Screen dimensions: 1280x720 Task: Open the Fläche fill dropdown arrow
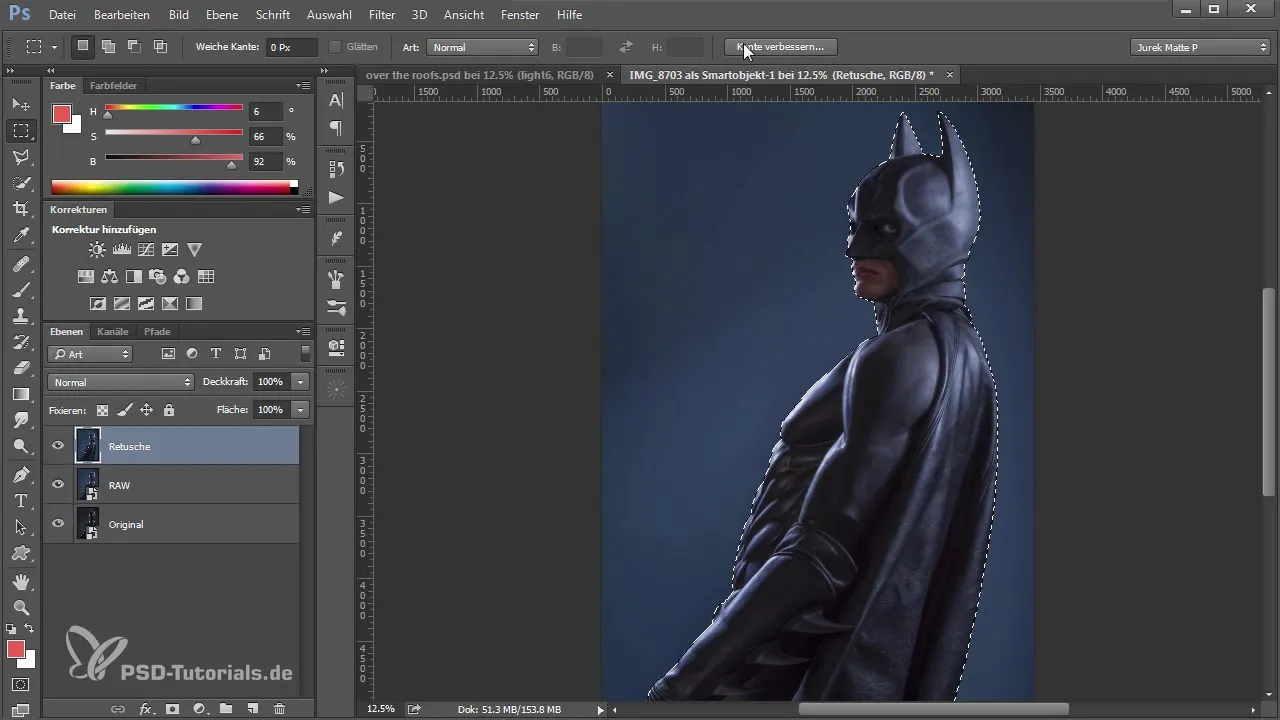[301, 410]
